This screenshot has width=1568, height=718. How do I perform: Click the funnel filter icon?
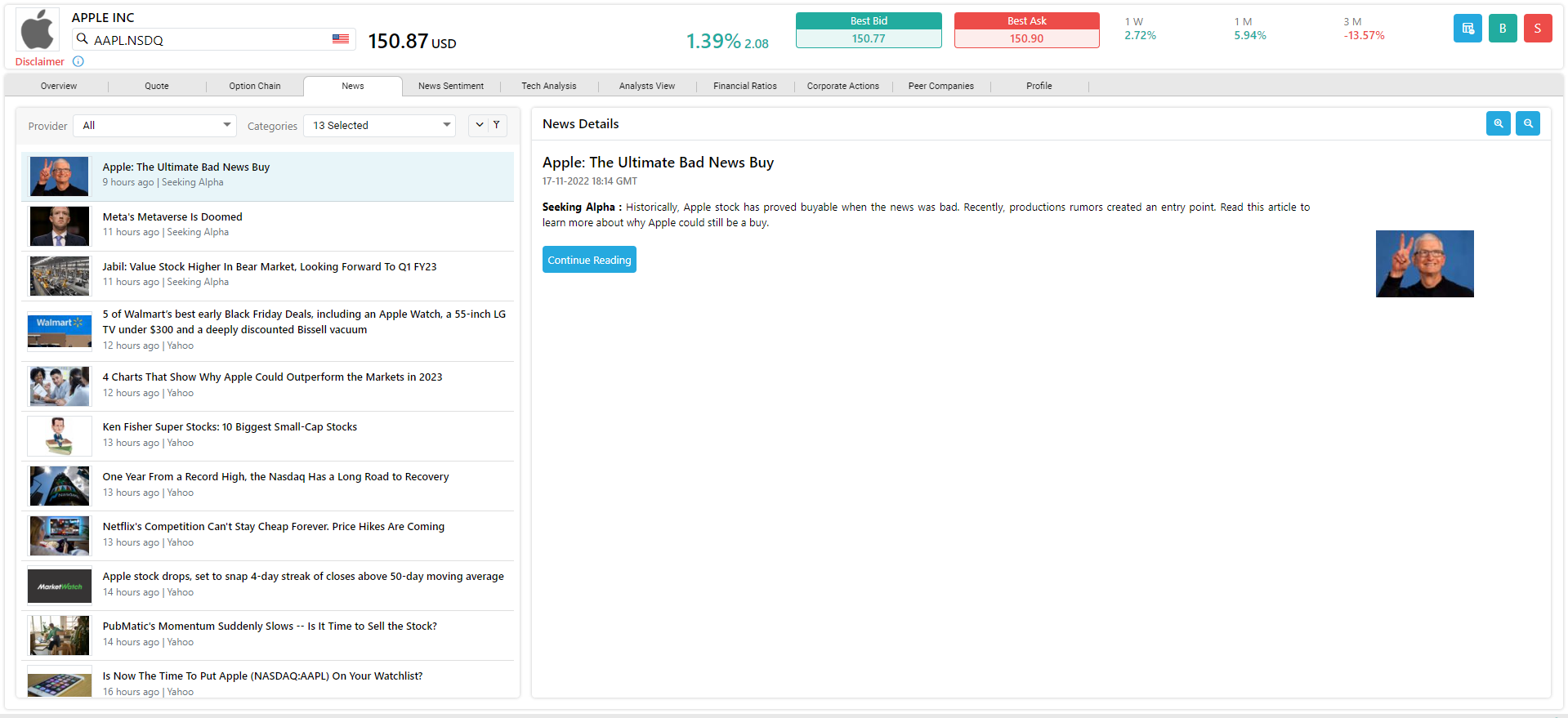click(497, 125)
